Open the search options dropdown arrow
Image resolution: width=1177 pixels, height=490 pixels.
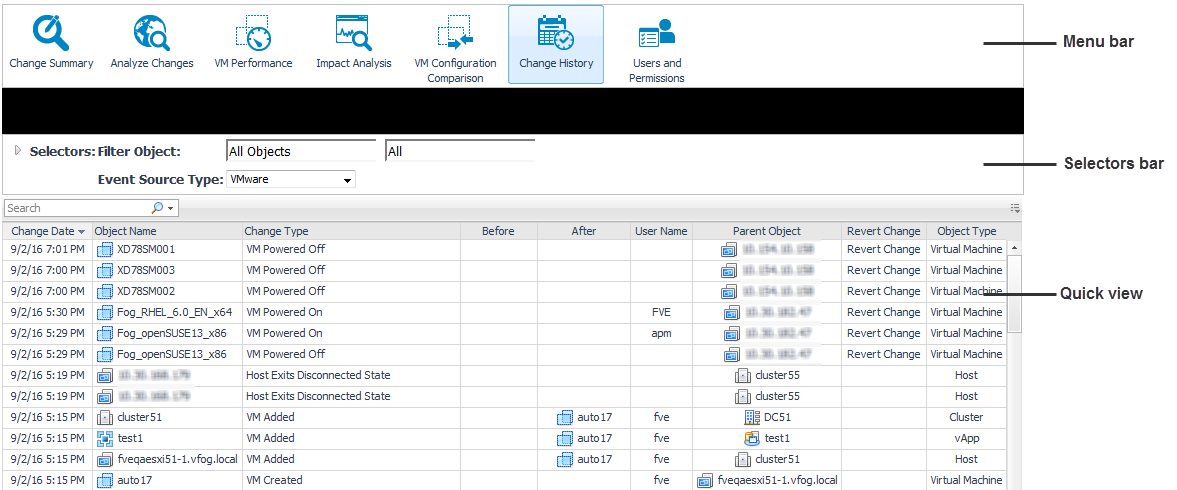pyautogui.click(x=171, y=209)
